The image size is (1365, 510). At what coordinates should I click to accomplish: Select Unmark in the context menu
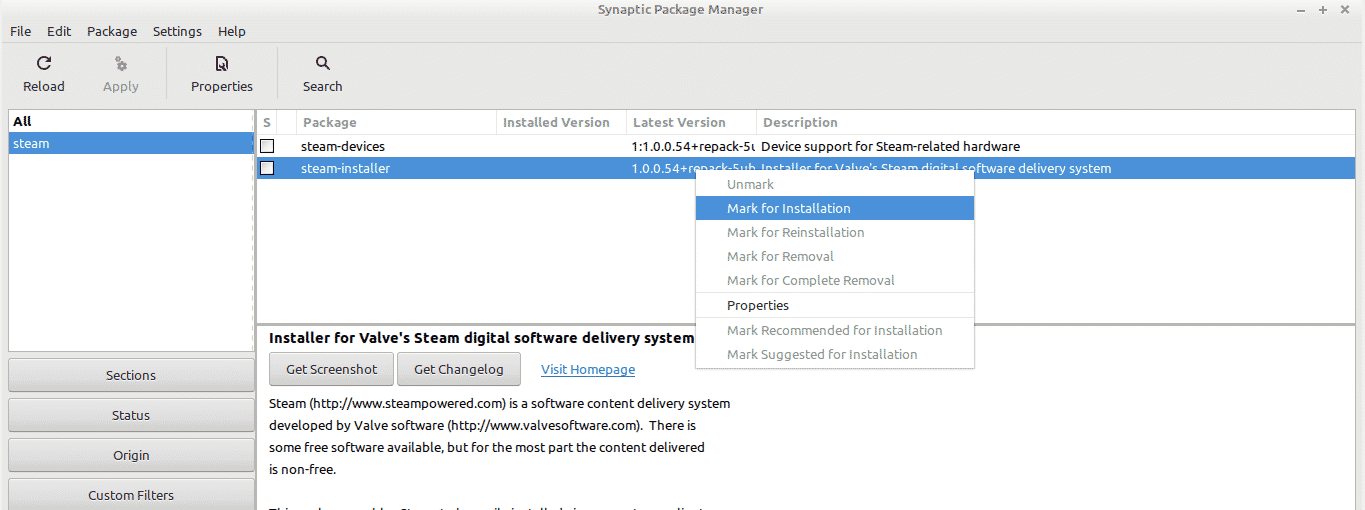[835, 184]
